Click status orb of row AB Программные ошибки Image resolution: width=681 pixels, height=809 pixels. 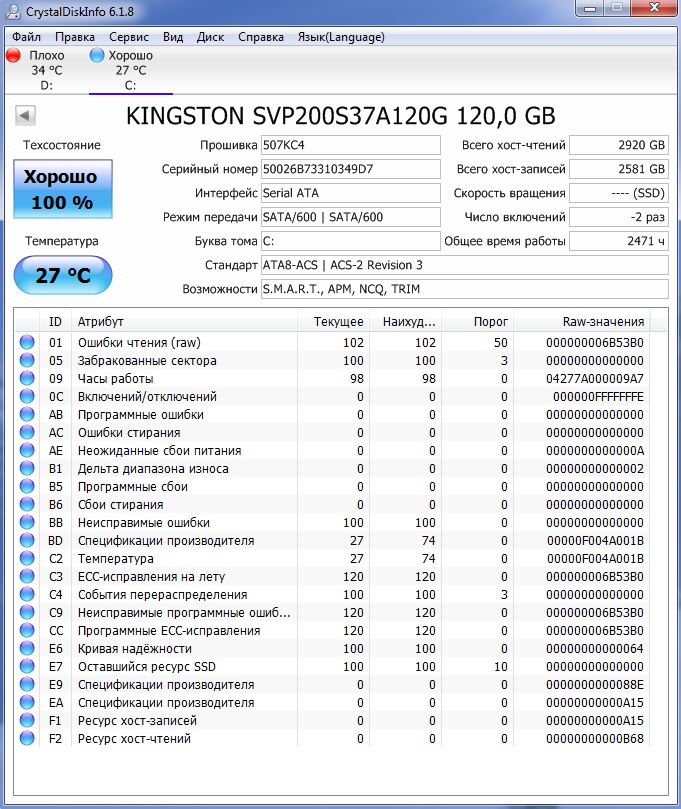[x=27, y=414]
